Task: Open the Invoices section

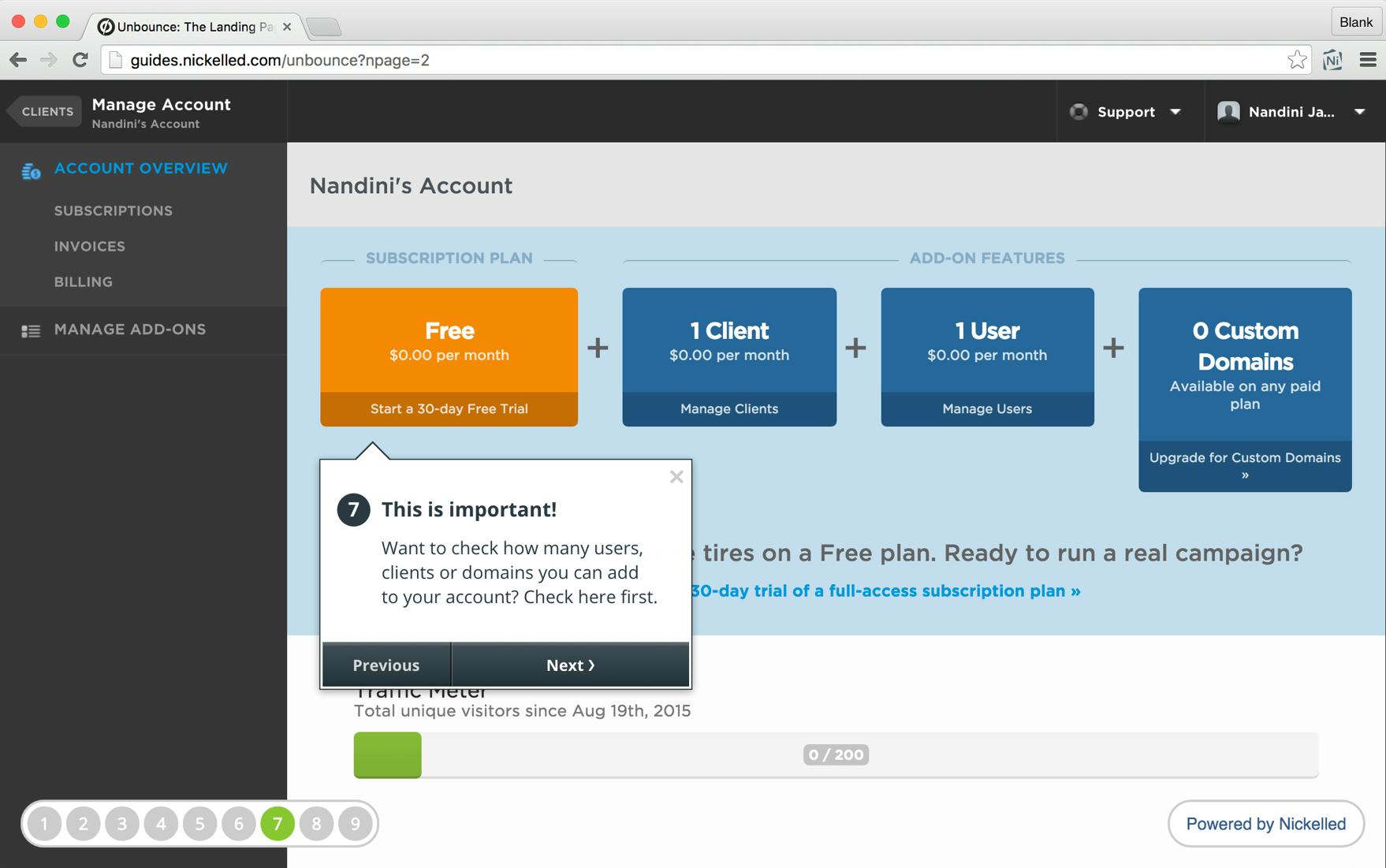Action: [89, 246]
